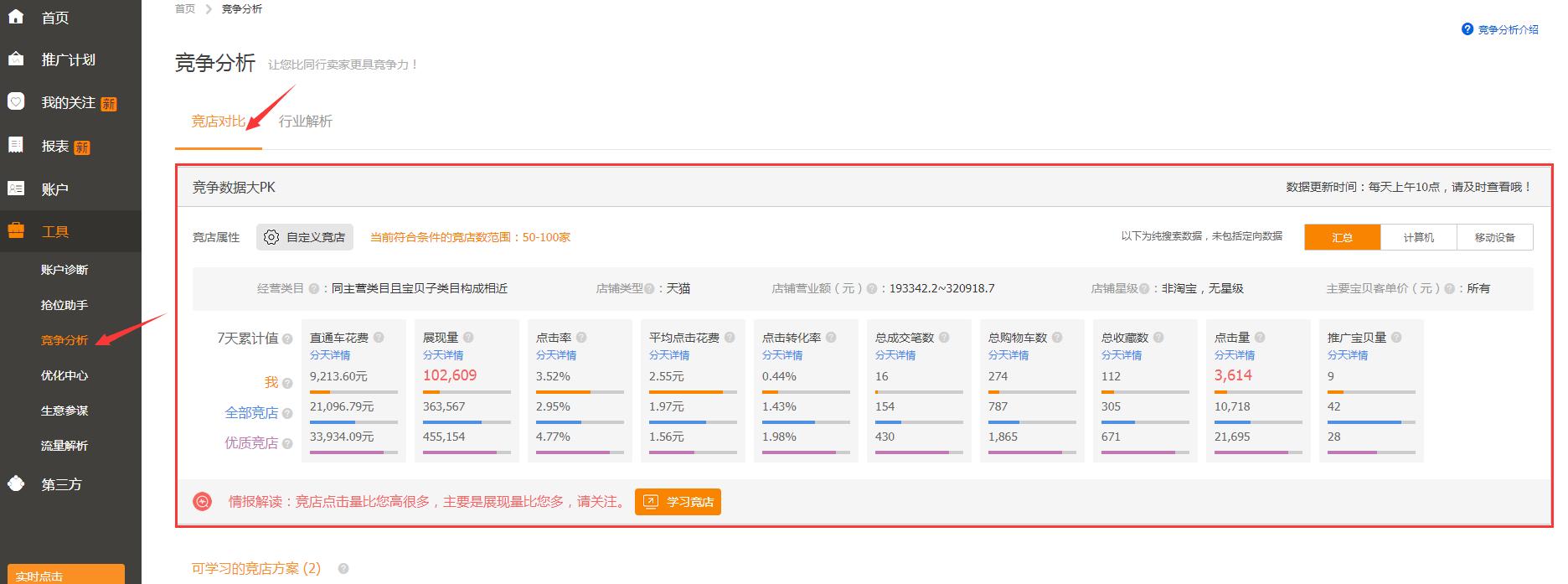Select the 汇总 data view toggle
1568x584 pixels.
pos(1342,237)
